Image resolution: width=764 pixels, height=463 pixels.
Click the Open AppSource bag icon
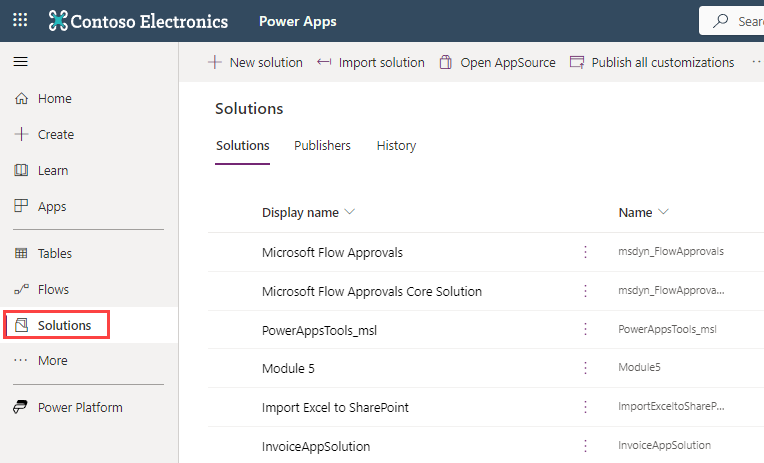click(x=445, y=62)
